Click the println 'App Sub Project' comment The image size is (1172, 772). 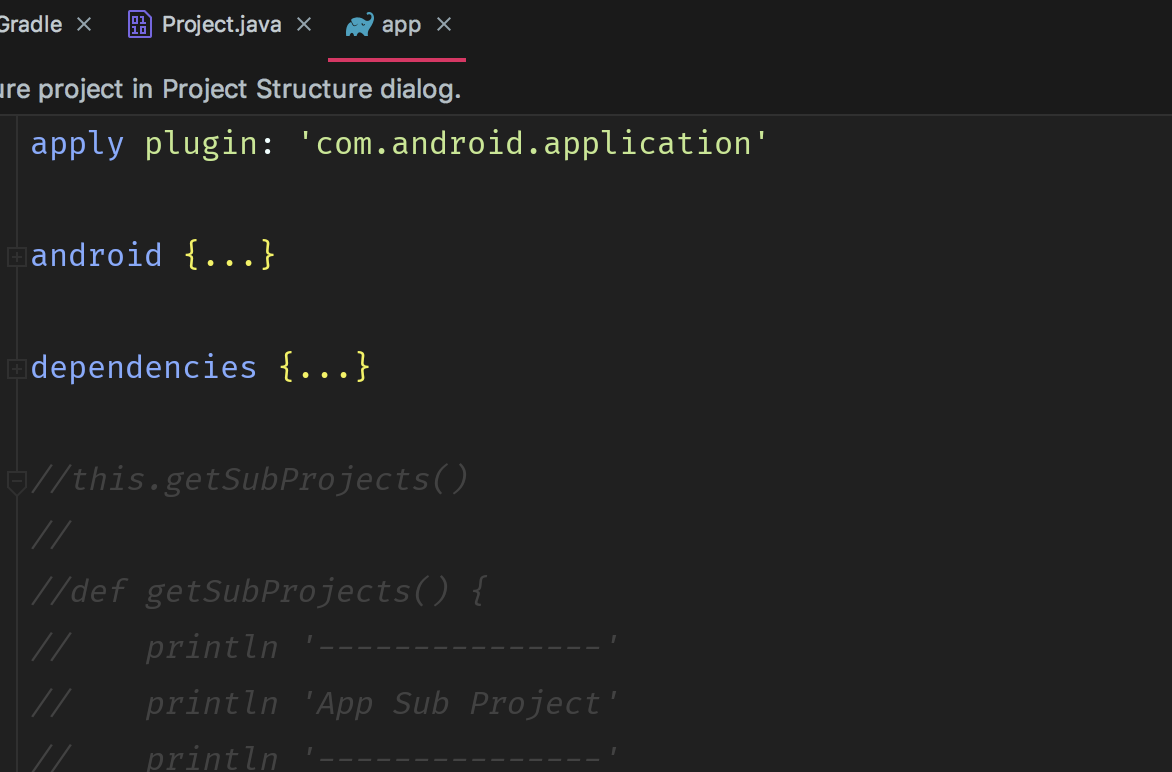point(381,703)
